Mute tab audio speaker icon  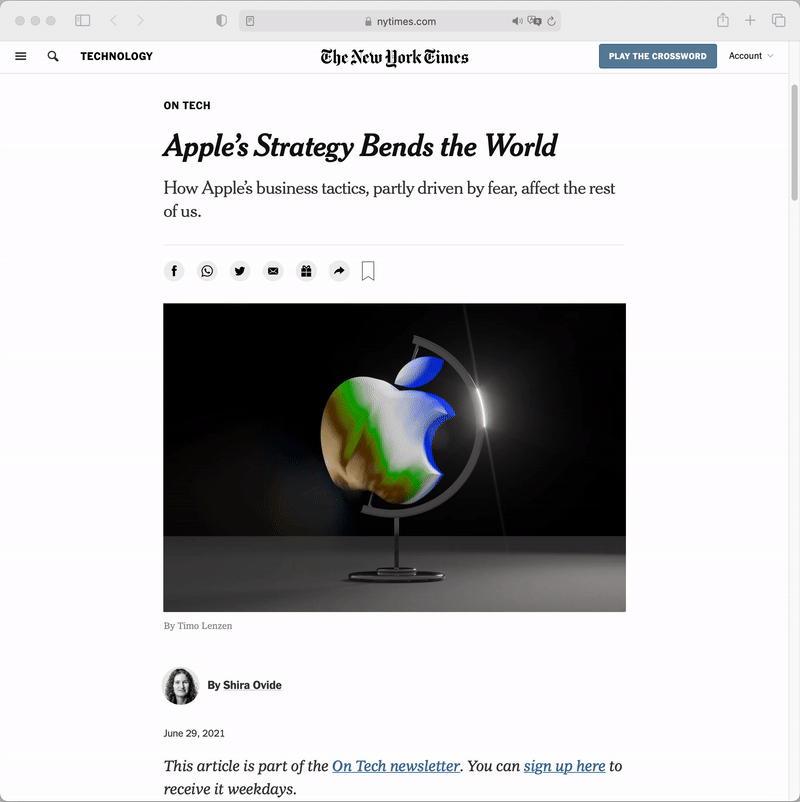517,21
